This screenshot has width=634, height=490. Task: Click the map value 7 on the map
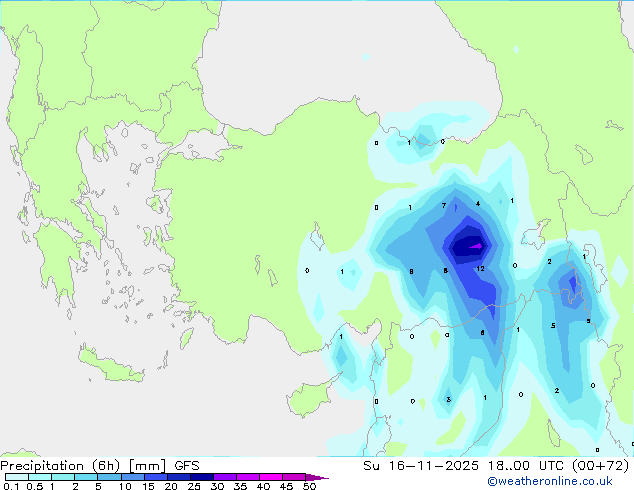point(444,205)
